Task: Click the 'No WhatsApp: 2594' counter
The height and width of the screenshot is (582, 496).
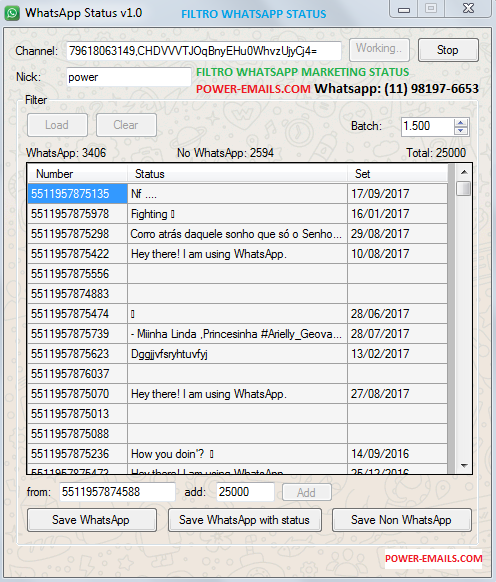Action: (225, 153)
